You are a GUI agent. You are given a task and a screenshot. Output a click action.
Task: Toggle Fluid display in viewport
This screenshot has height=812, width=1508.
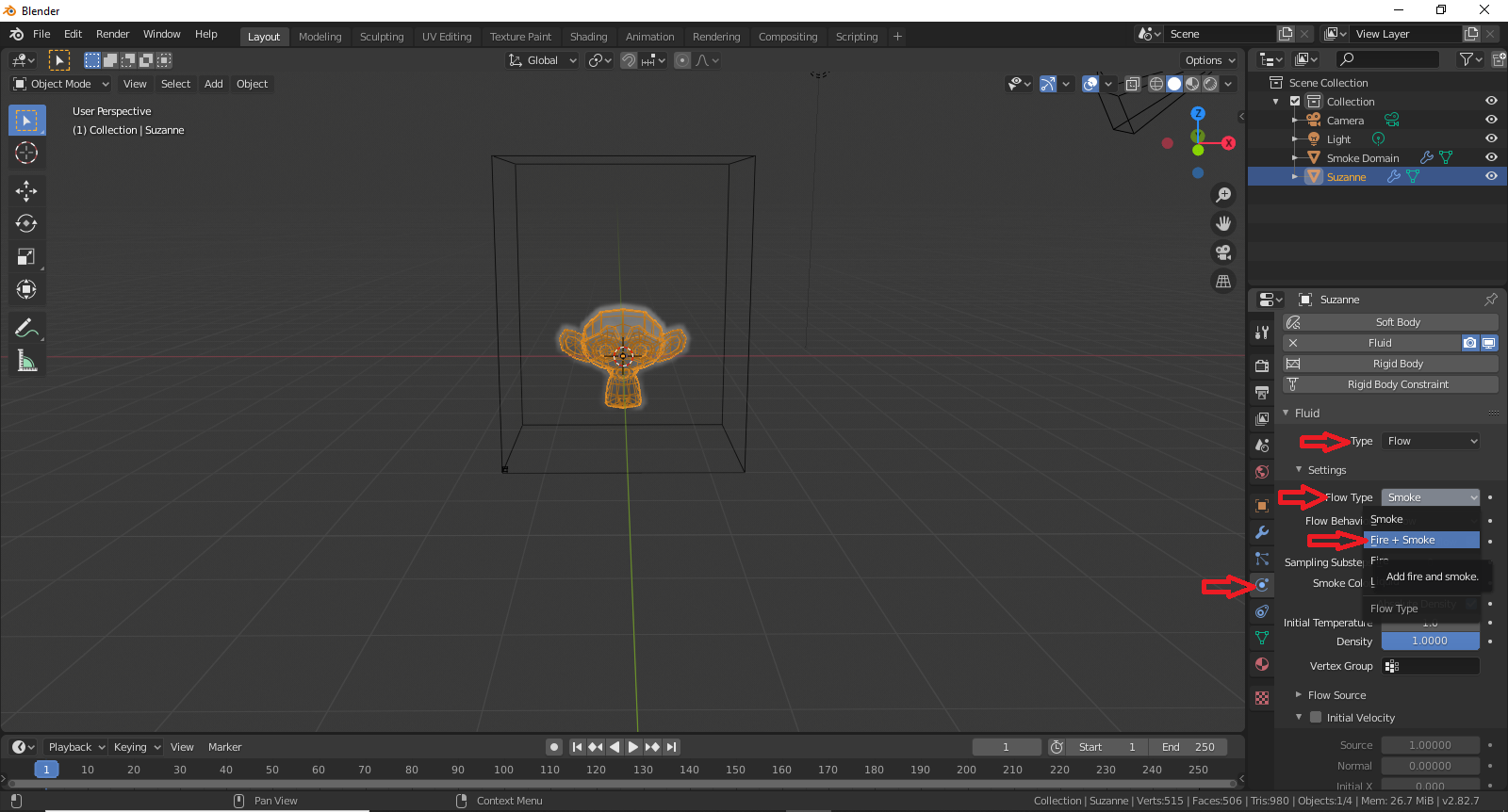[1489, 343]
